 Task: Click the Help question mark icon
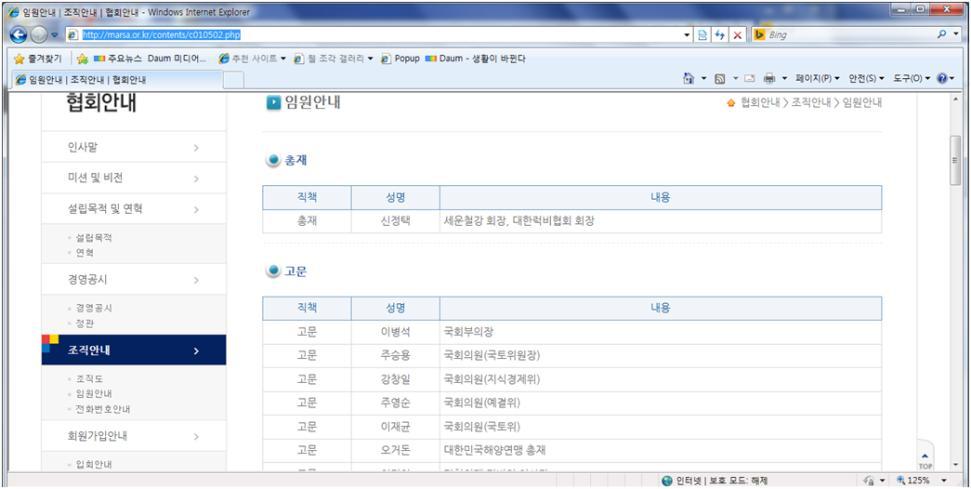(x=942, y=79)
